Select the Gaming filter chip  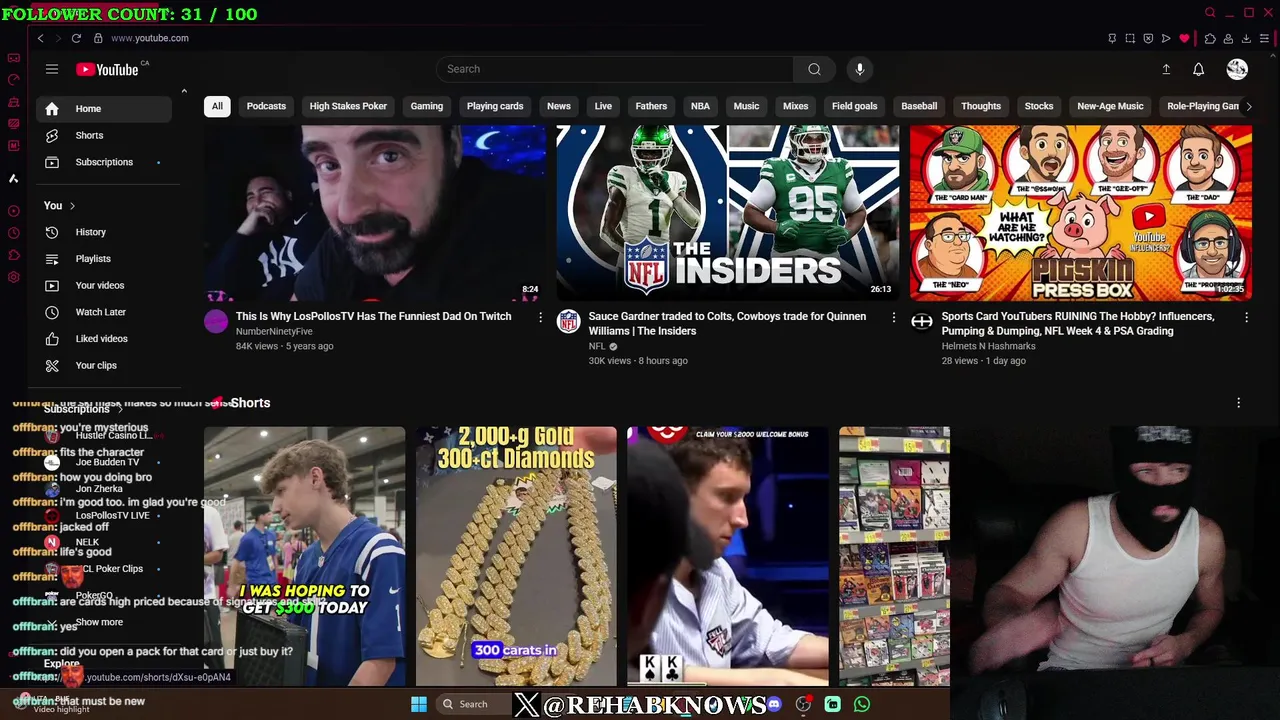pyautogui.click(x=427, y=106)
